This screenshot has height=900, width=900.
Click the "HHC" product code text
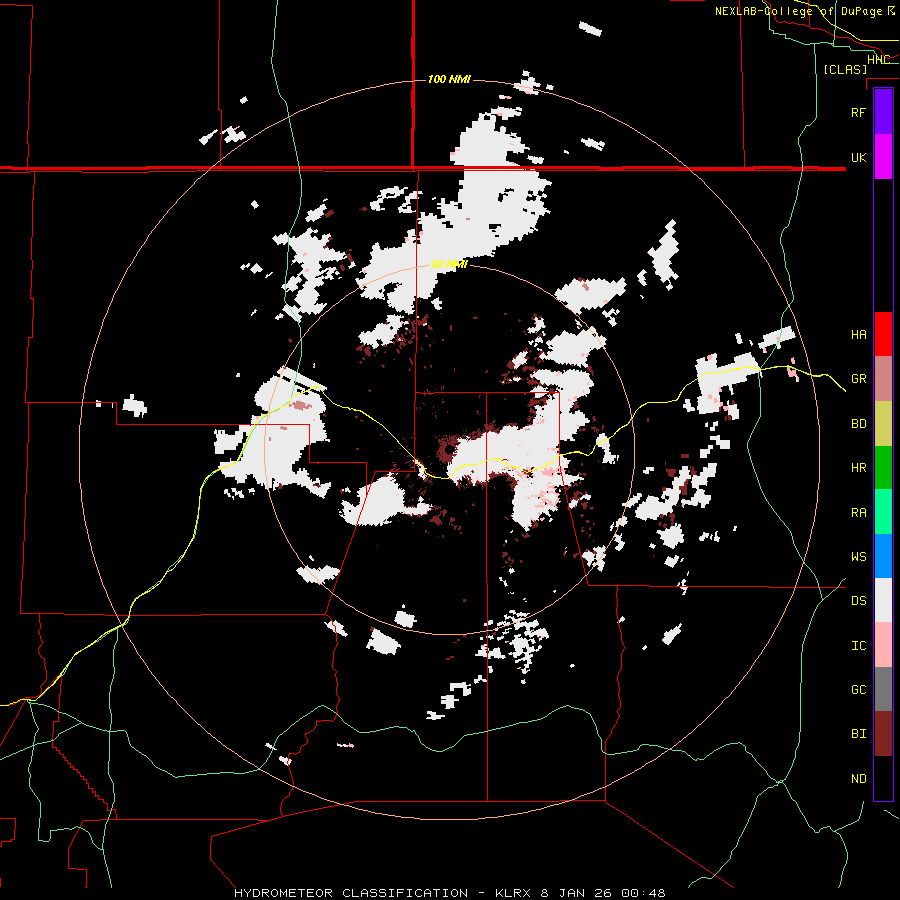878,60
